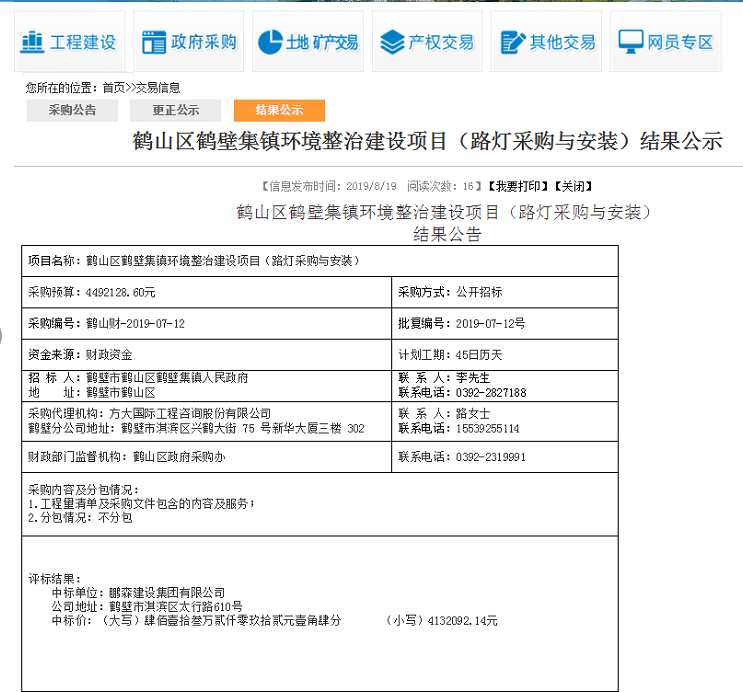743x692 pixels.
Task: Select 招标人 鹤壁集镇人民政府 line
Action: point(138,378)
